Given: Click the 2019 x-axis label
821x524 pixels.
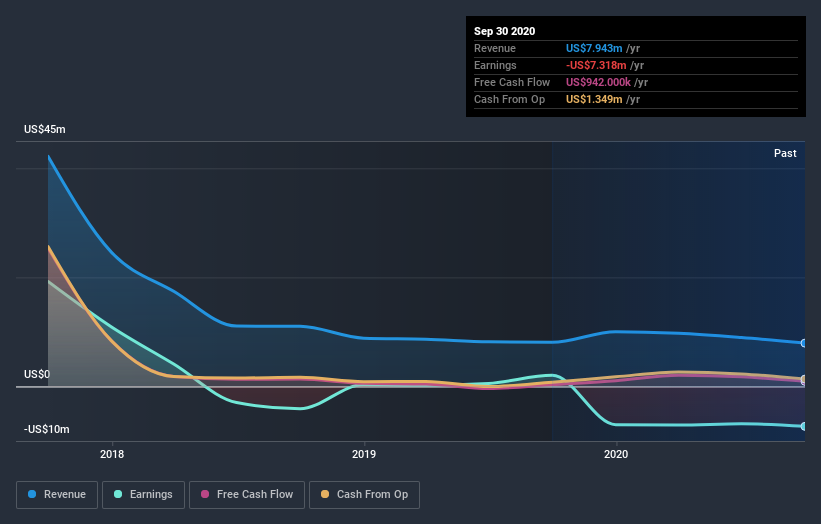Looking at the screenshot, I should (364, 454).
